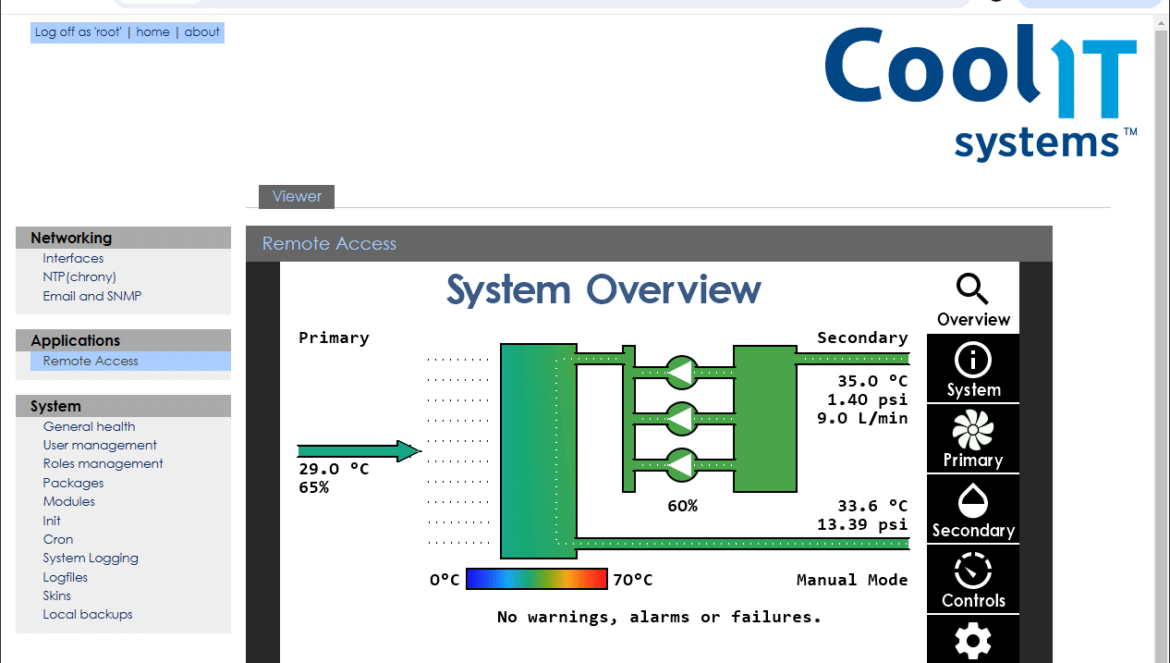Click the Secondary label in the diagram
1170x663 pixels.
click(x=863, y=337)
